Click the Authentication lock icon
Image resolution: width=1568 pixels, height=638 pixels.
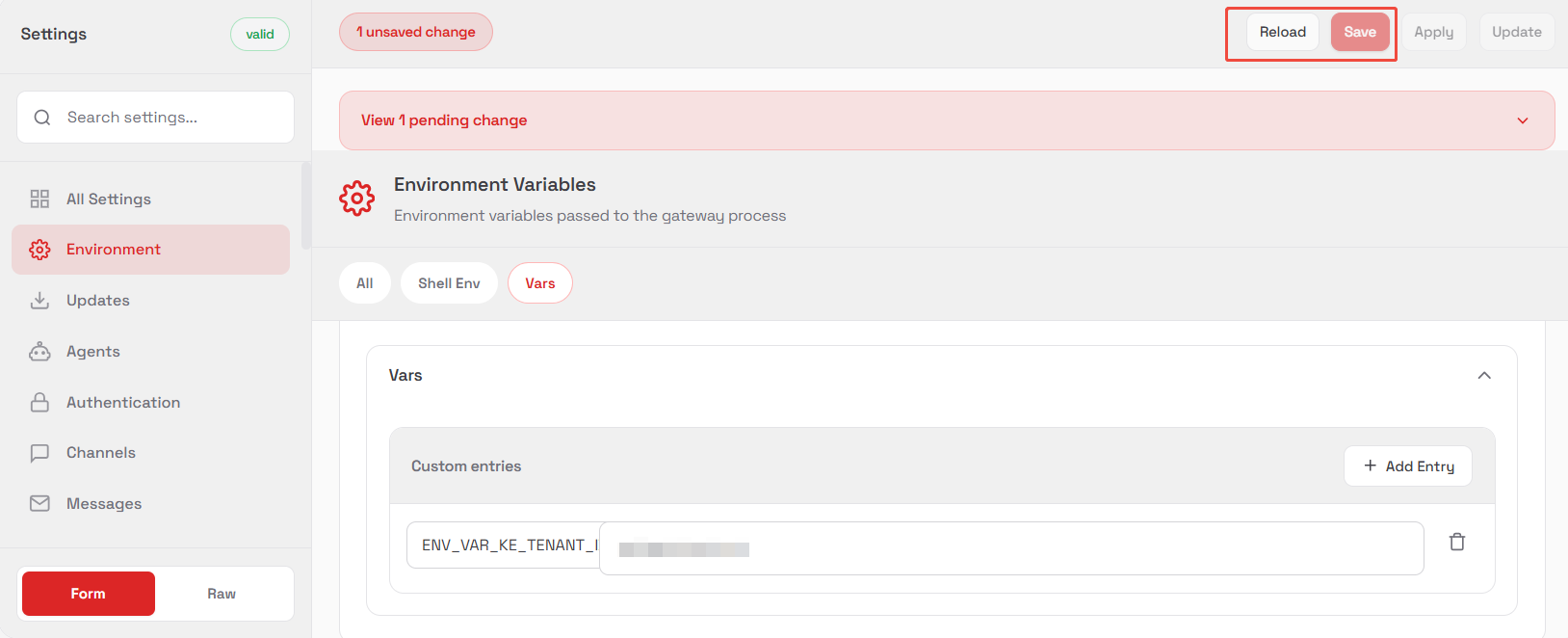coord(39,403)
